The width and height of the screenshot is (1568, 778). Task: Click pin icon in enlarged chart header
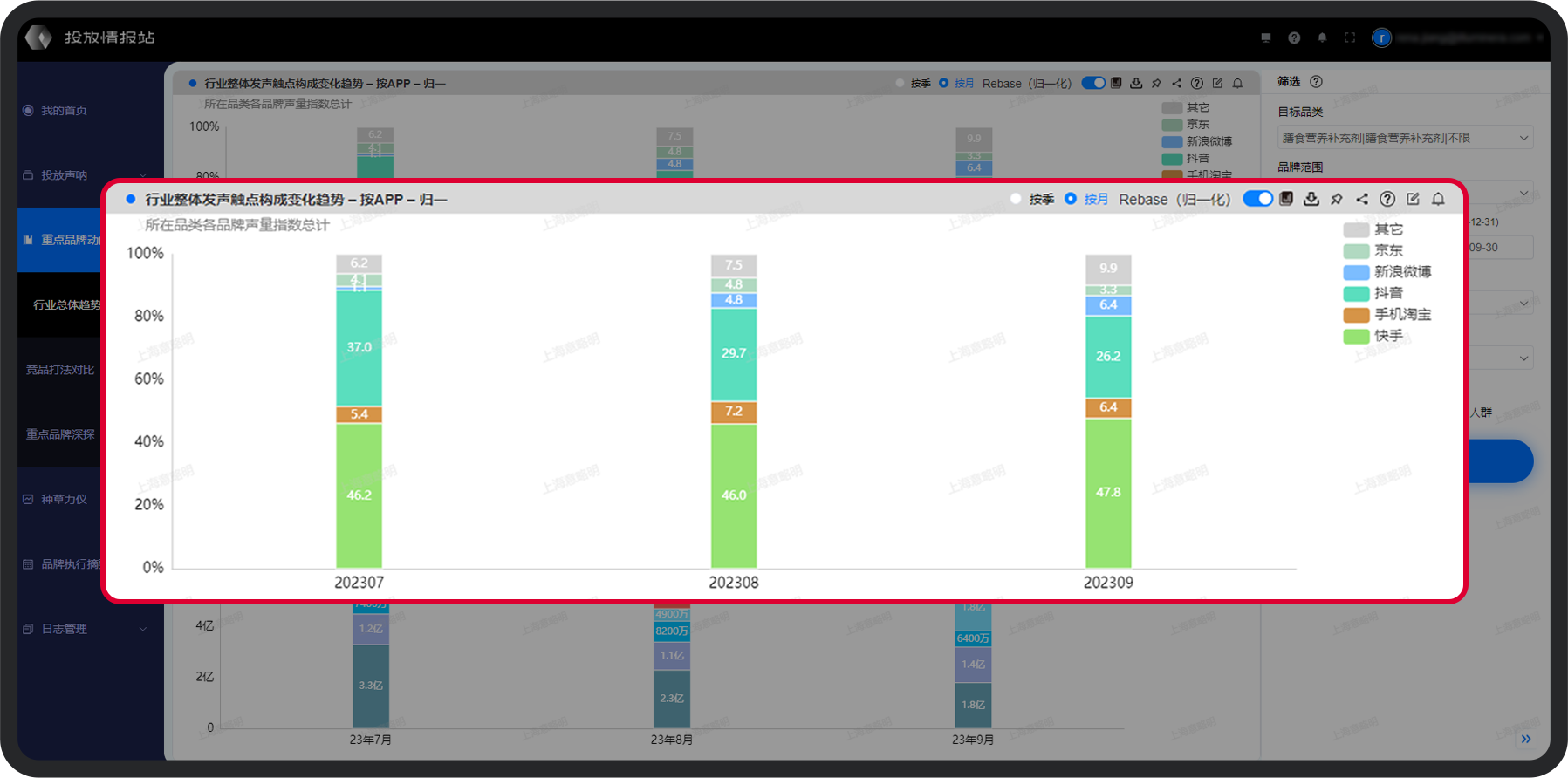(1337, 199)
